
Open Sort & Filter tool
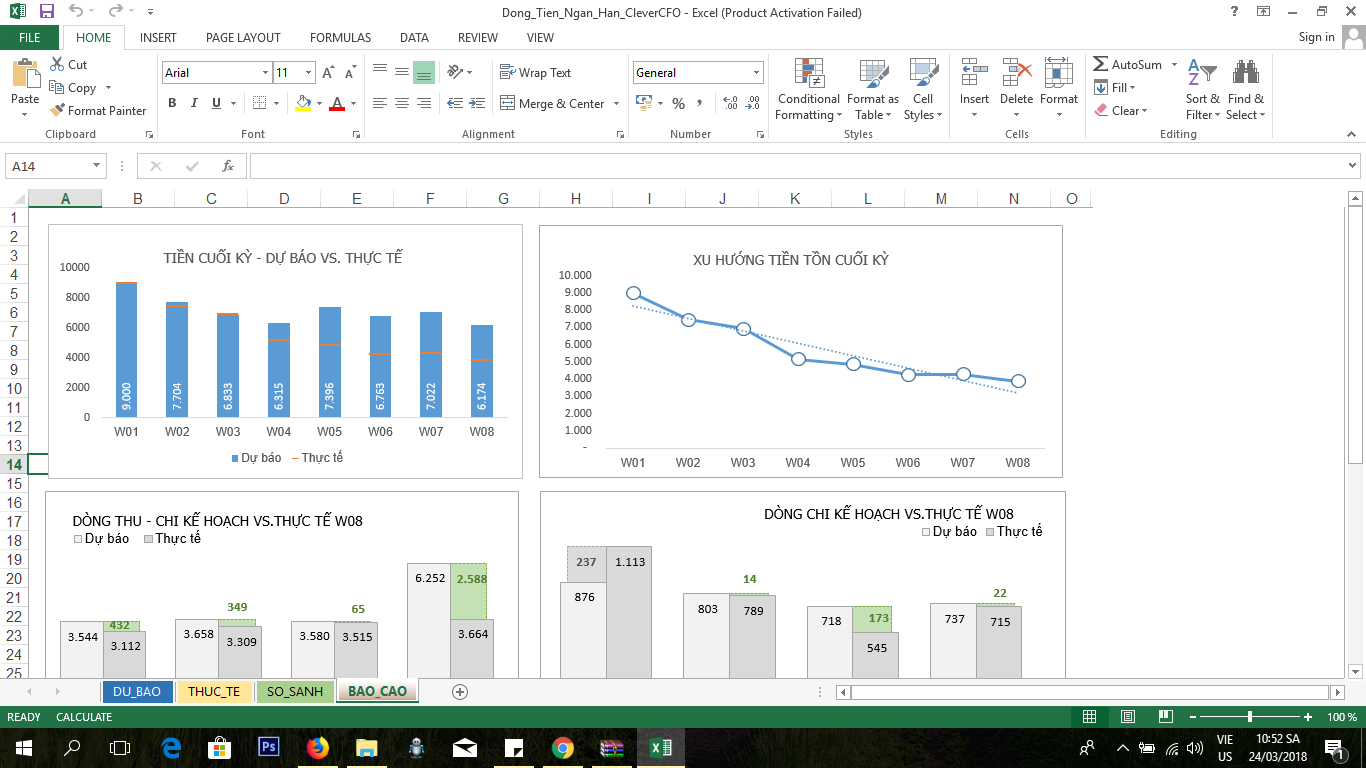(x=1202, y=90)
